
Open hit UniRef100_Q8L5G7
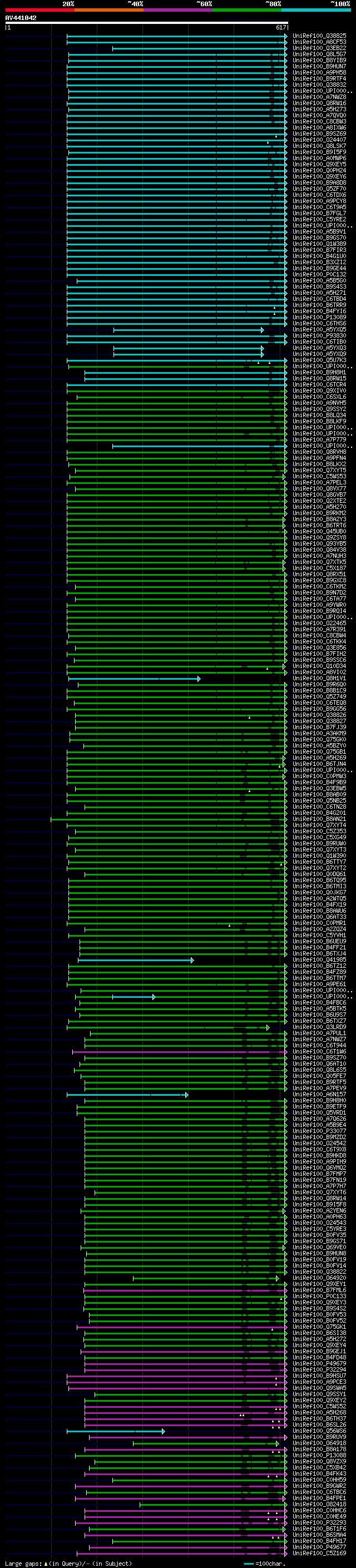point(319,54)
